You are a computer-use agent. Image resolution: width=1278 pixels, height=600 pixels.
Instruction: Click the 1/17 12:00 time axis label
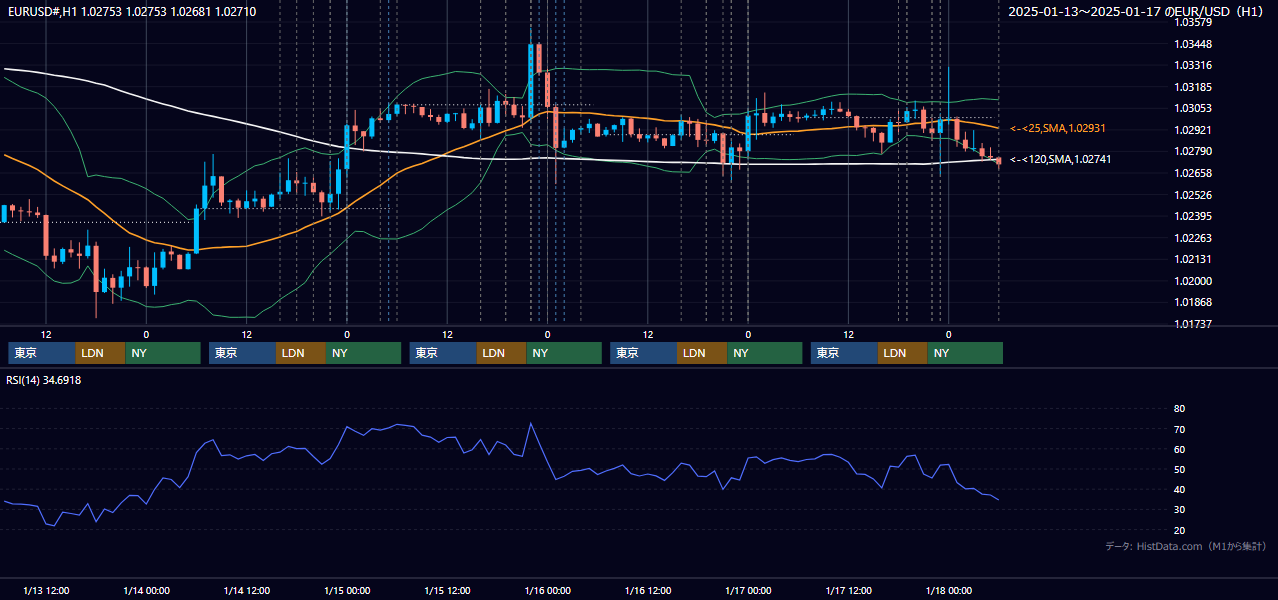(x=848, y=591)
